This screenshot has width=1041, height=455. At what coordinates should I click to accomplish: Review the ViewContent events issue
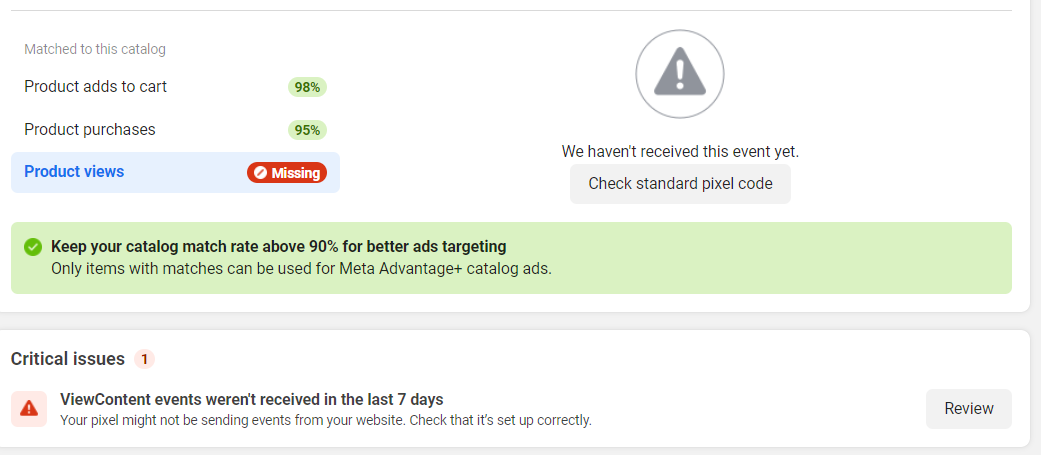click(969, 409)
